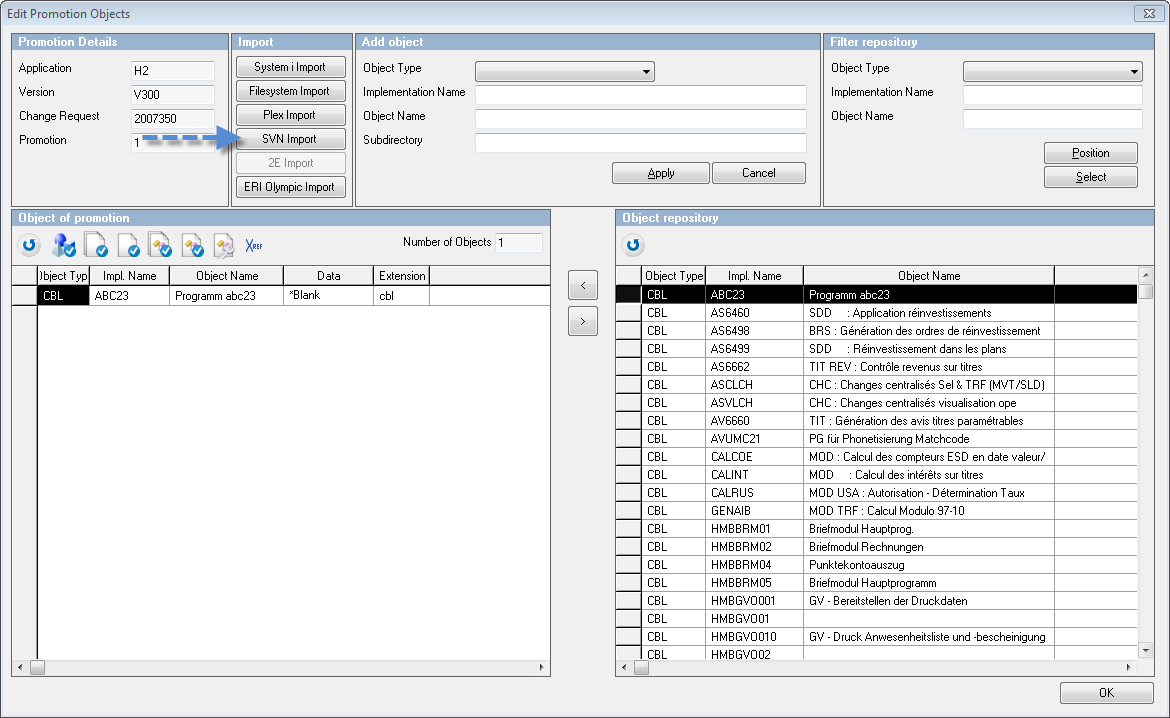The height and width of the screenshot is (718, 1170).
Task: Click the Number of Objects field
Action: [x=519, y=243]
